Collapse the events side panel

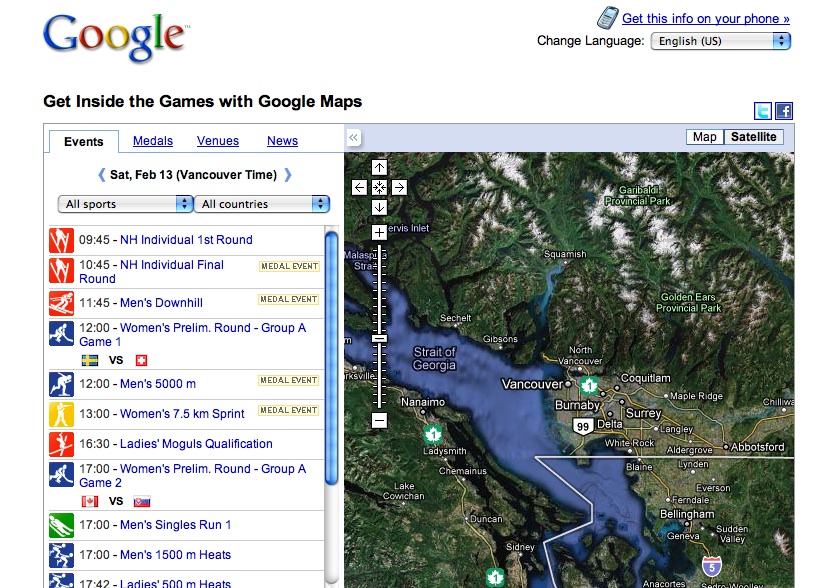(354, 138)
